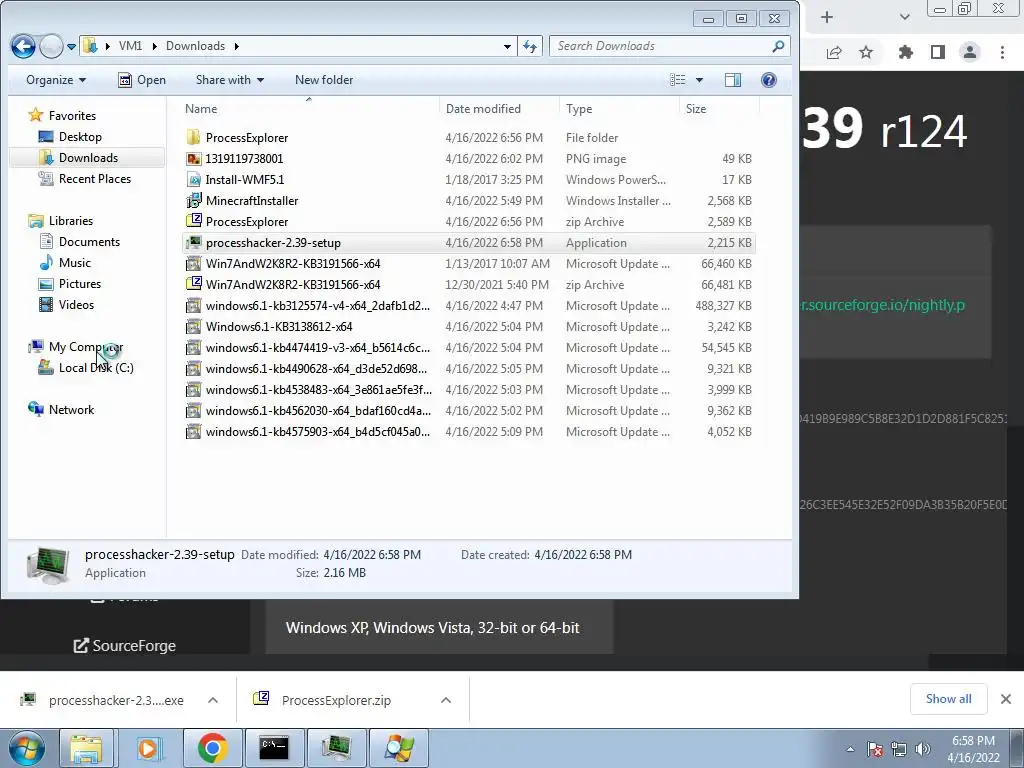Viewport: 1024px width, 768px height.
Task: Select the Win7AndW2K8R2-KB3191566-x64 Microsoft Update icon
Action: click(193, 264)
